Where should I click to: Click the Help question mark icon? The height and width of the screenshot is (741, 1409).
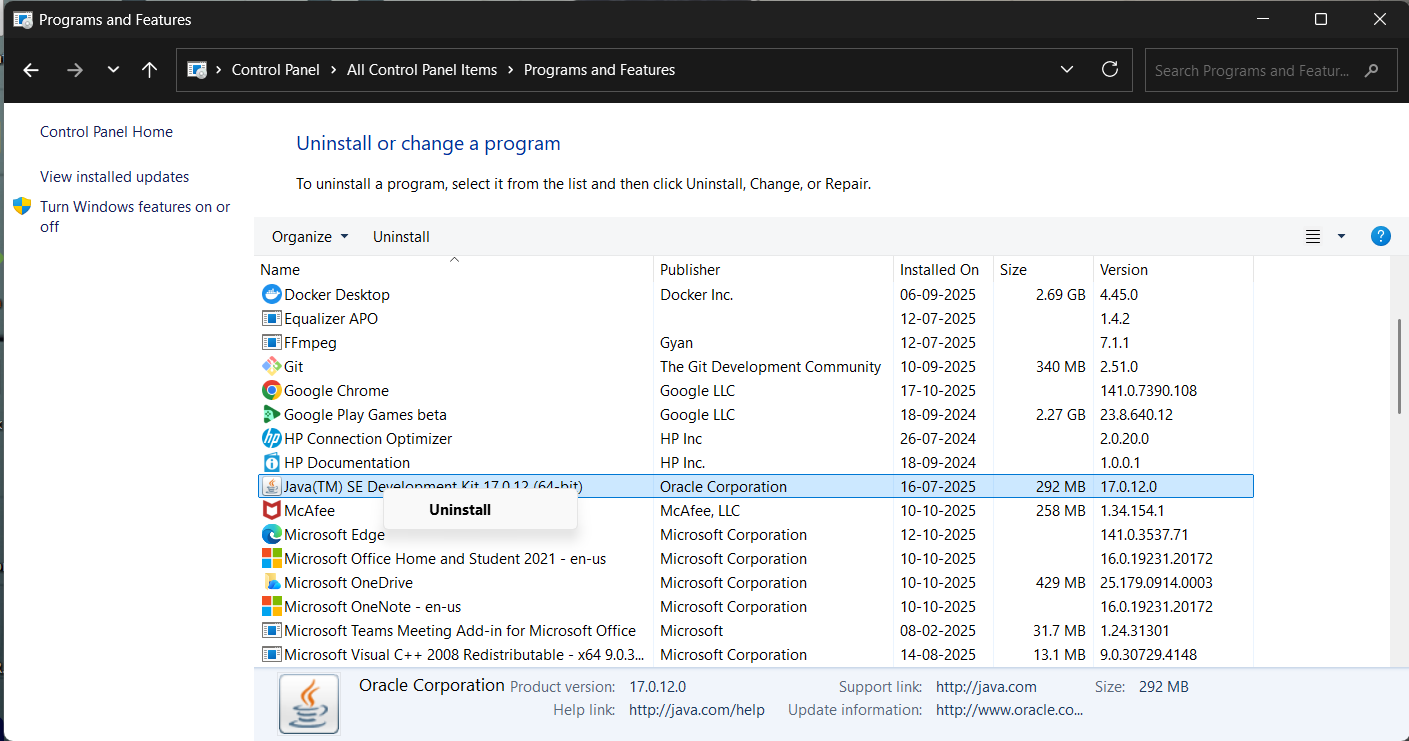[x=1381, y=236]
